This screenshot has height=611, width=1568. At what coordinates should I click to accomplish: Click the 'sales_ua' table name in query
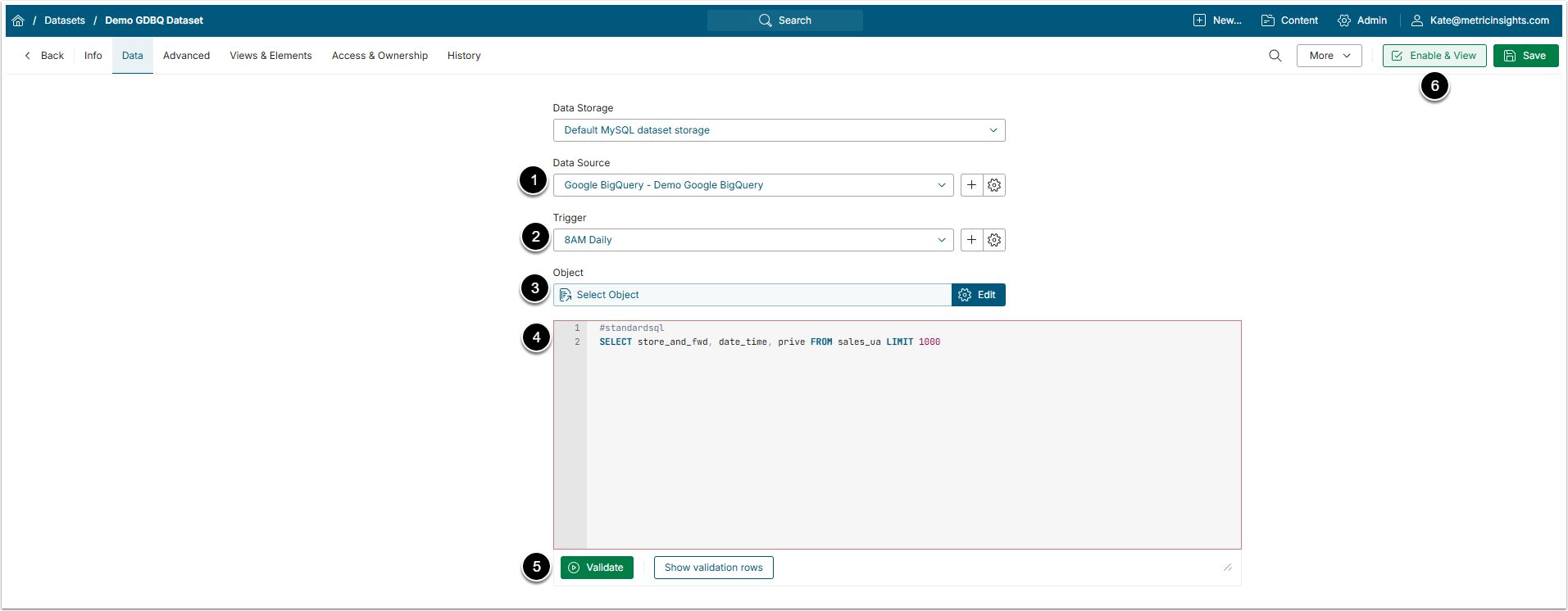pyautogui.click(x=859, y=342)
